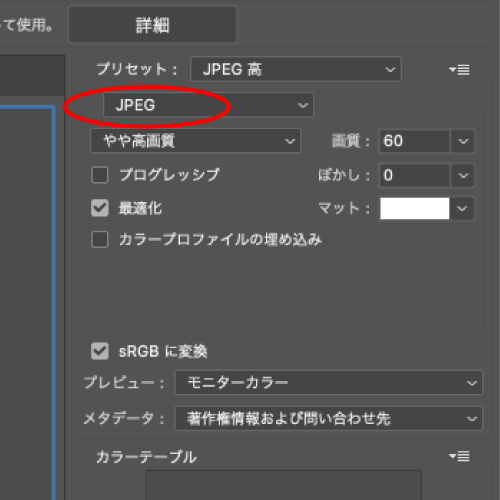Open the プリセット dropdown showing JPEG 高
500x500 pixels.
(x=296, y=69)
